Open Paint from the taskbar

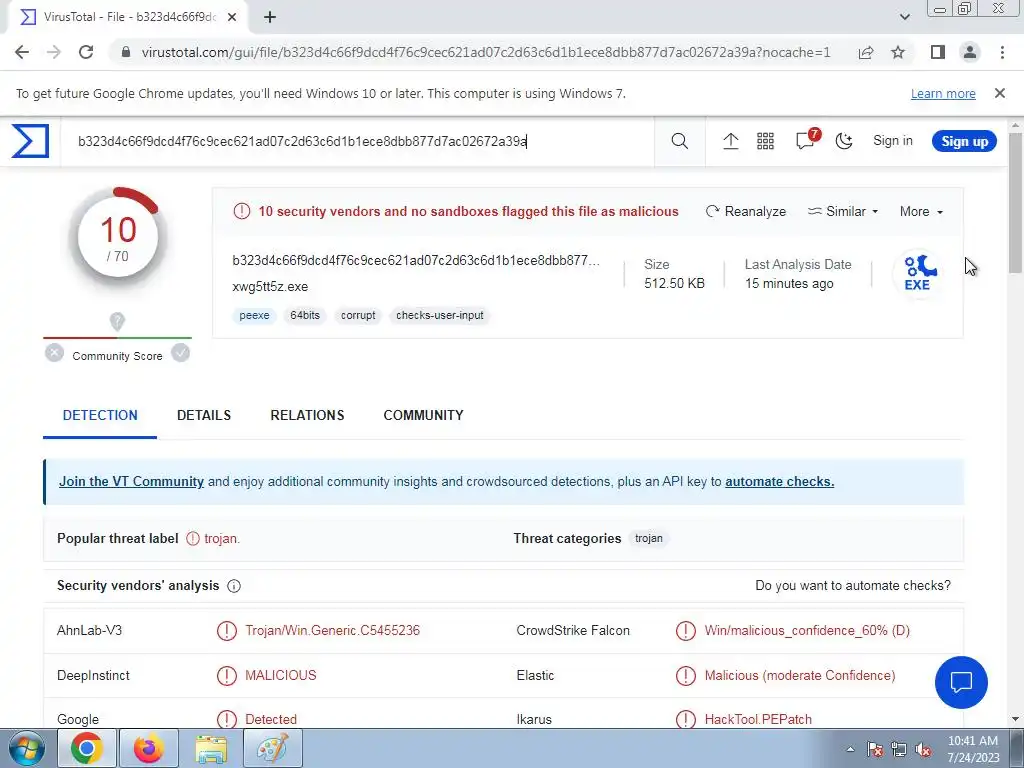pyautogui.click(x=273, y=748)
